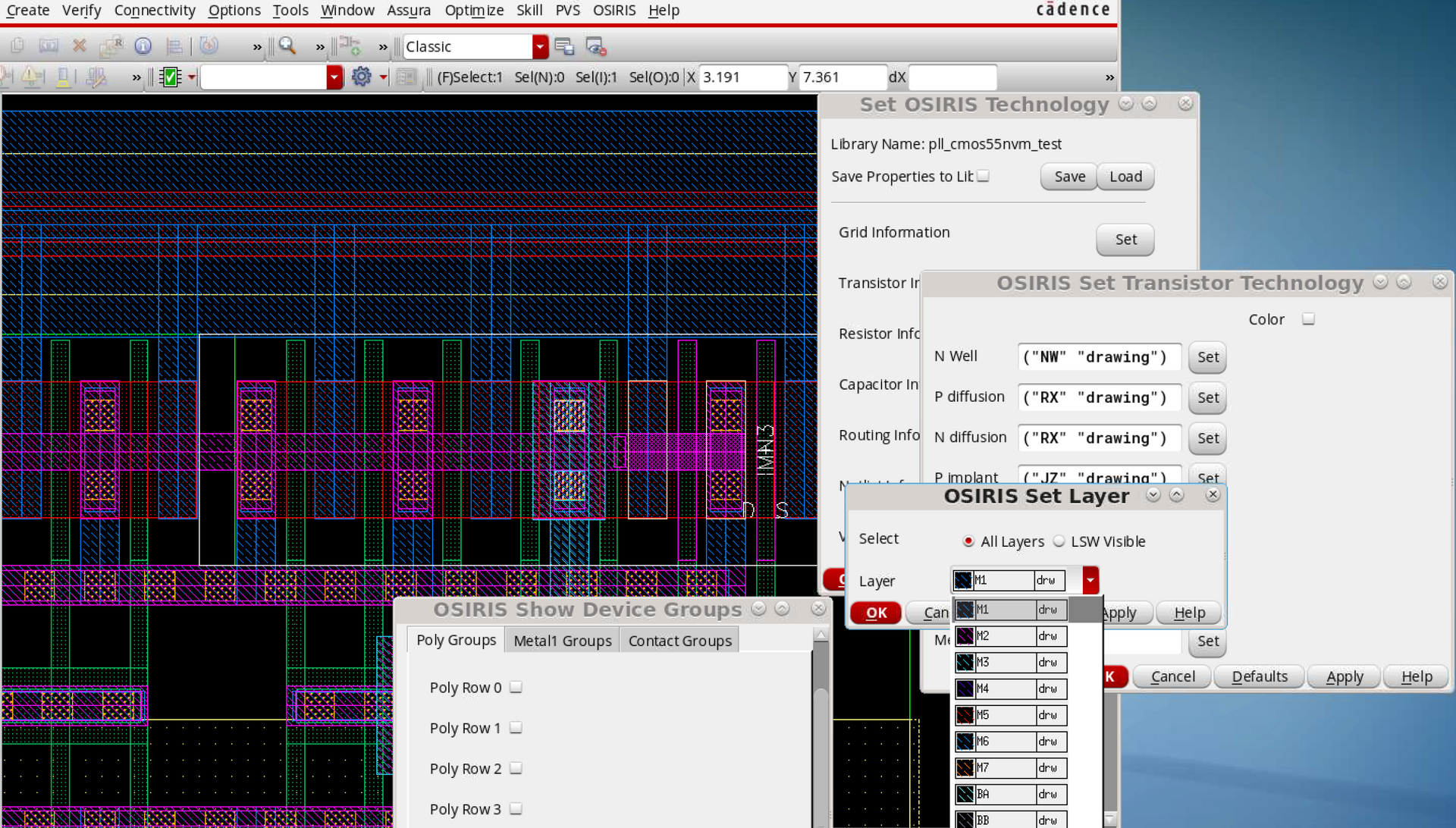Expand the Layer dropdown arrow in Set Layer
The width and height of the screenshot is (1456, 828).
1090,581
